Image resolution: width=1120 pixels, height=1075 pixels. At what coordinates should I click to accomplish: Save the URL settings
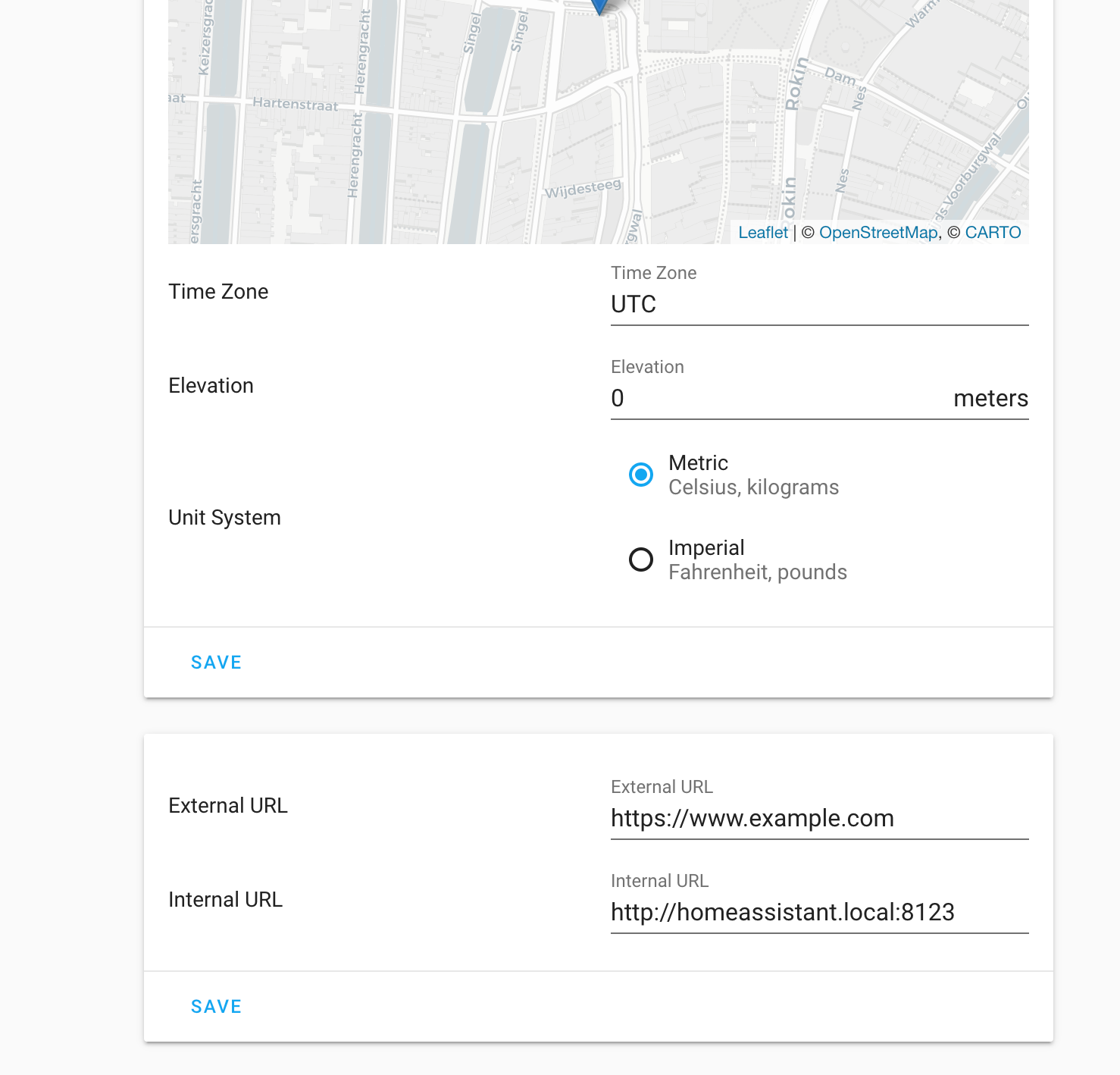pyautogui.click(x=216, y=1007)
